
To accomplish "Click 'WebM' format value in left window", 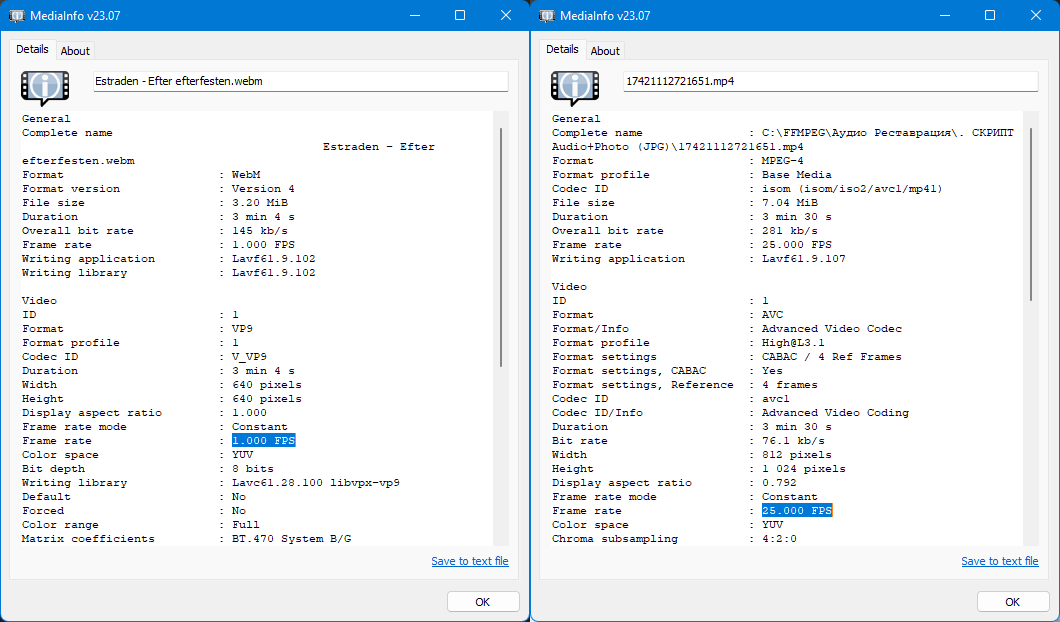I will coord(246,175).
